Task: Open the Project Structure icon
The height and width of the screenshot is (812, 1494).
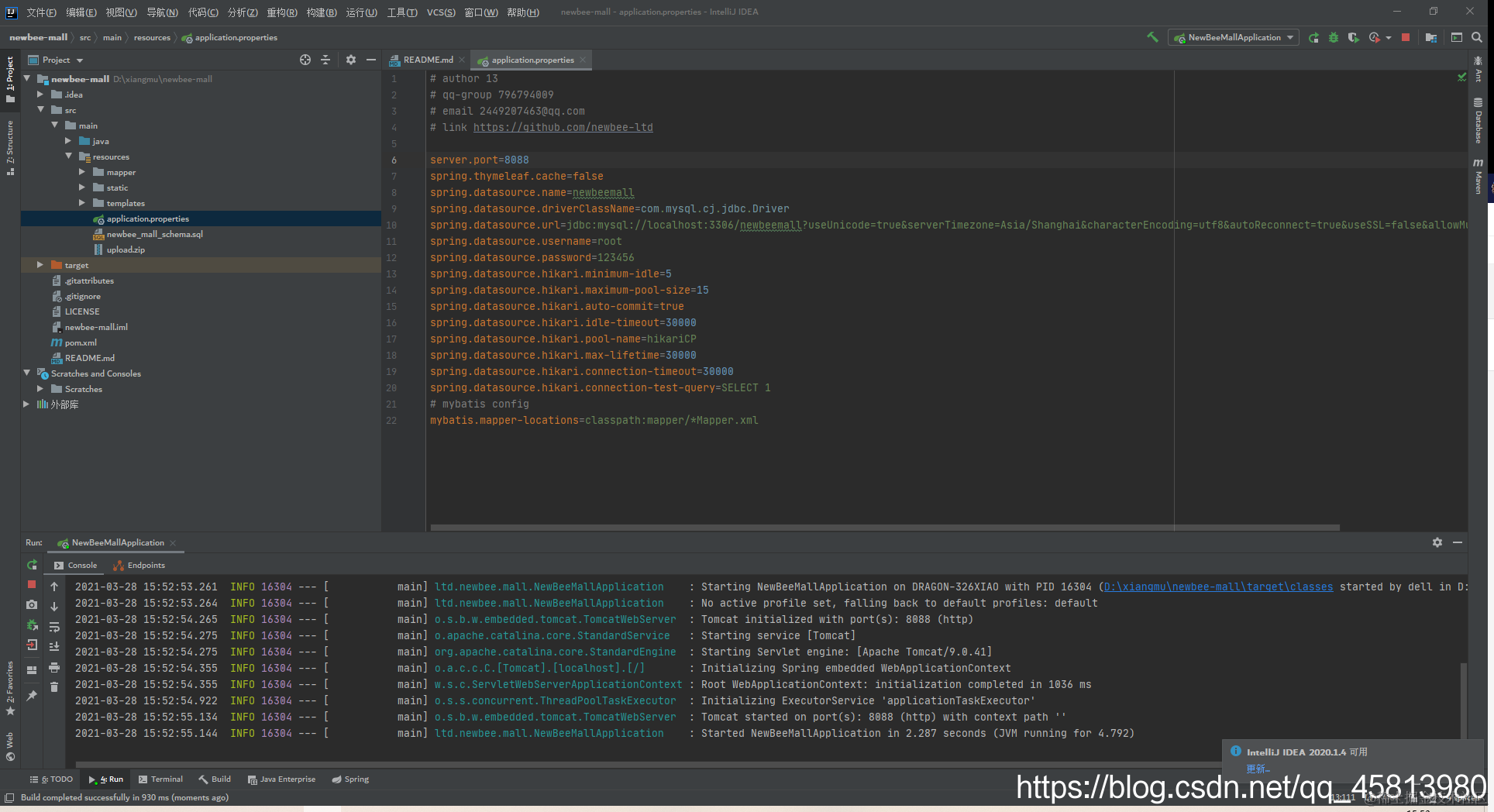Action: (1431, 37)
